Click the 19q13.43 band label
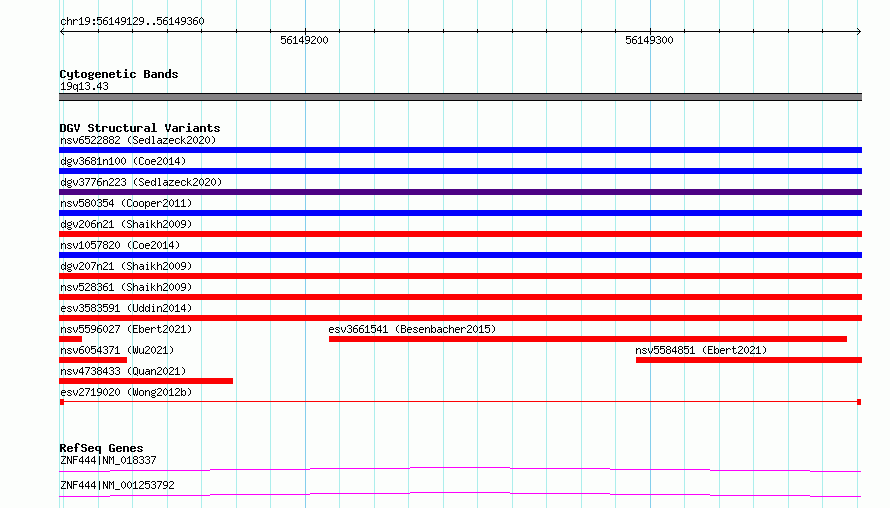 (x=84, y=86)
